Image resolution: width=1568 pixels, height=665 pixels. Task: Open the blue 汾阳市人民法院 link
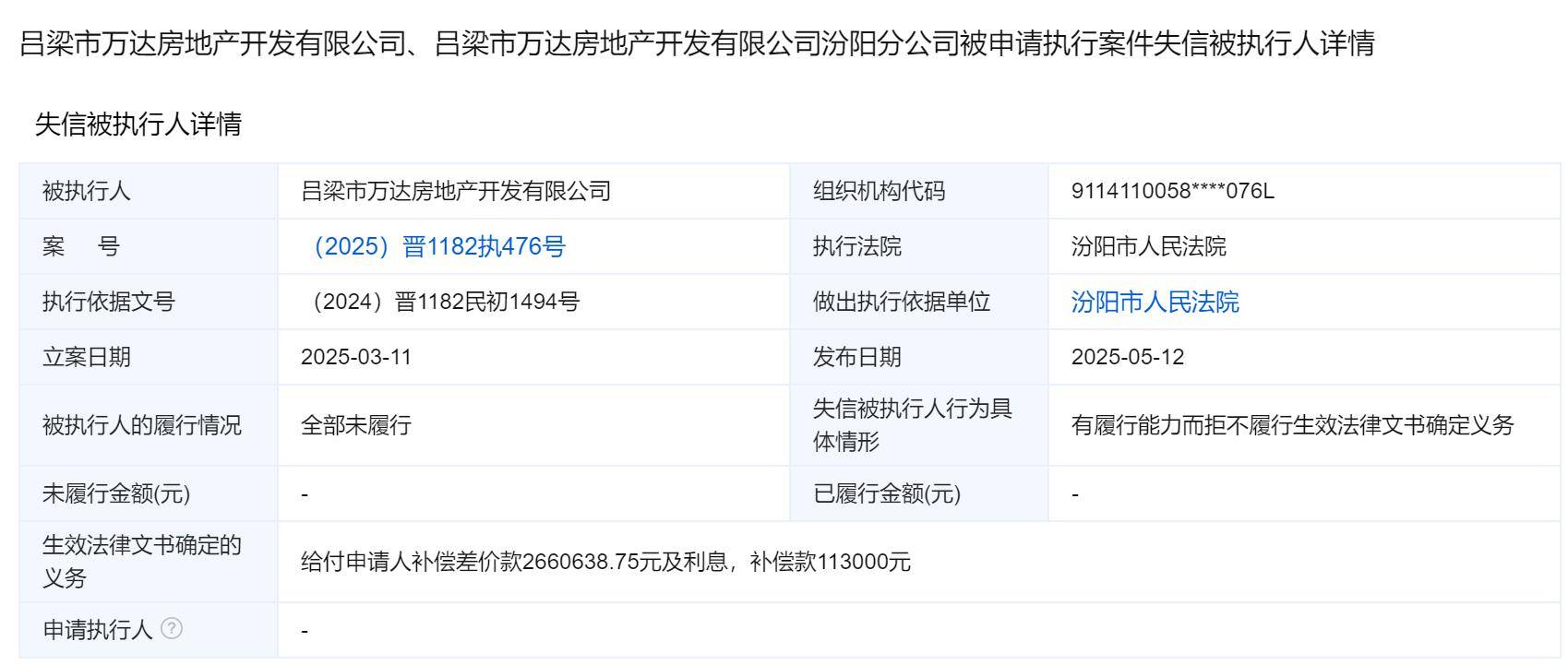[x=1155, y=302]
